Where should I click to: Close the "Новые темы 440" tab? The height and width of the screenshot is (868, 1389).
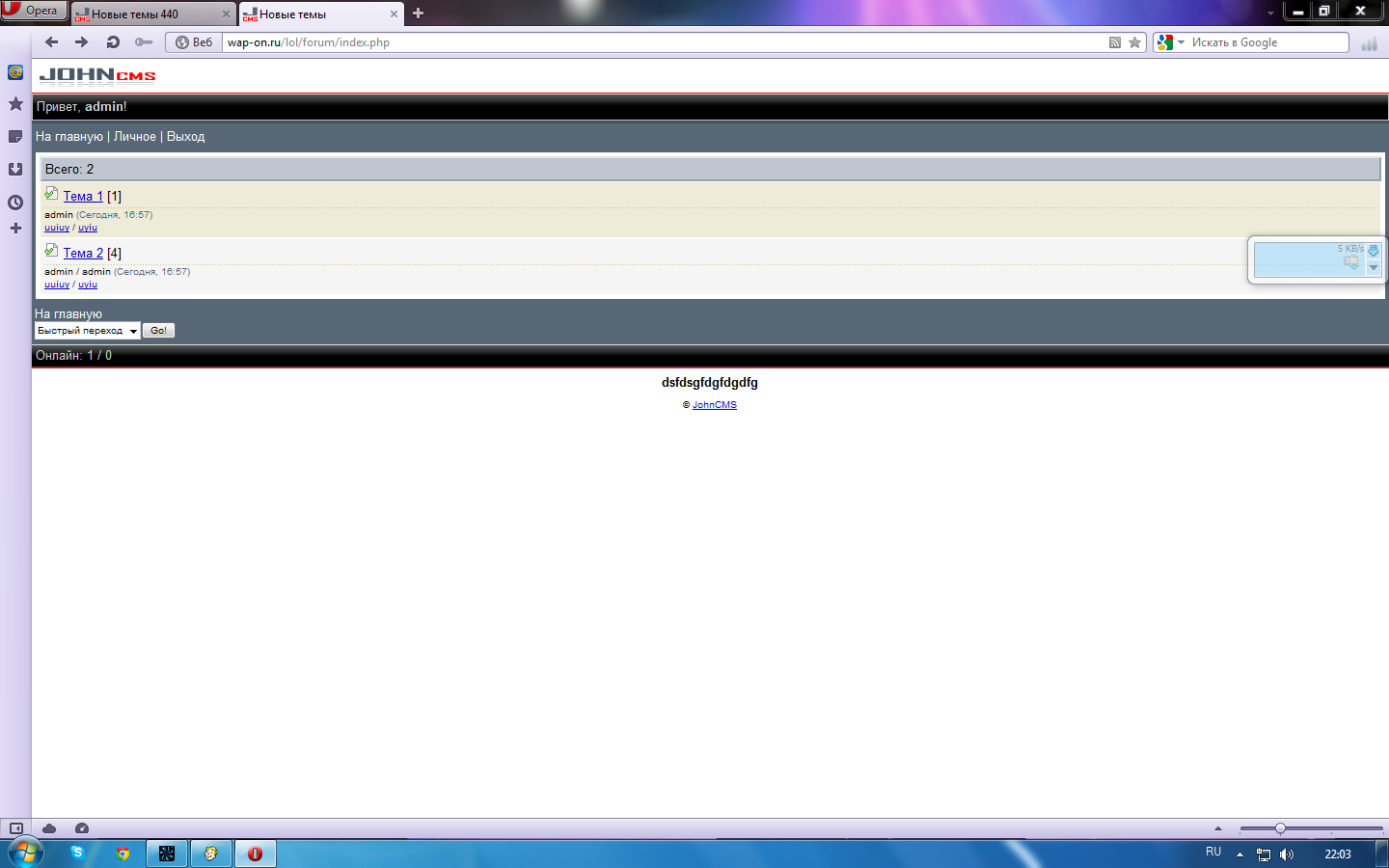pyautogui.click(x=226, y=14)
